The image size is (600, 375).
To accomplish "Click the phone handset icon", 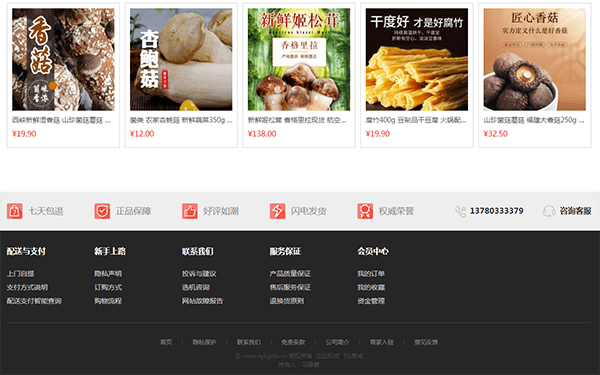I will pos(460,211).
